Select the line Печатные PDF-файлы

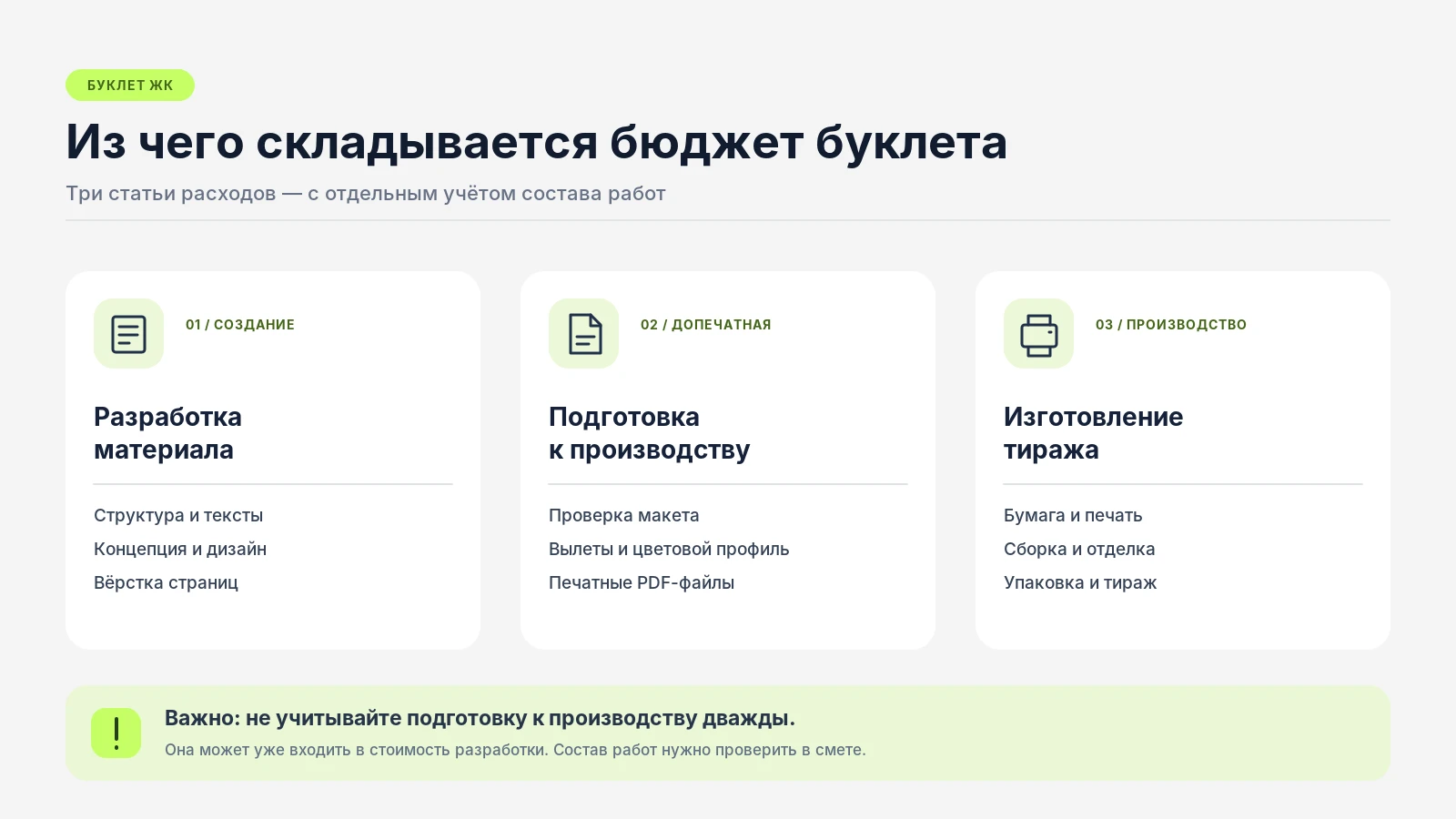642,582
